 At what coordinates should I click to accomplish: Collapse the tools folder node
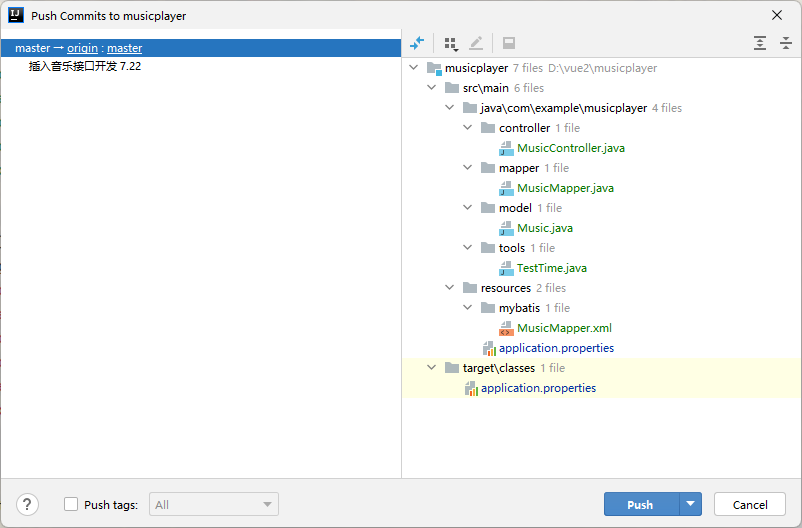click(467, 248)
